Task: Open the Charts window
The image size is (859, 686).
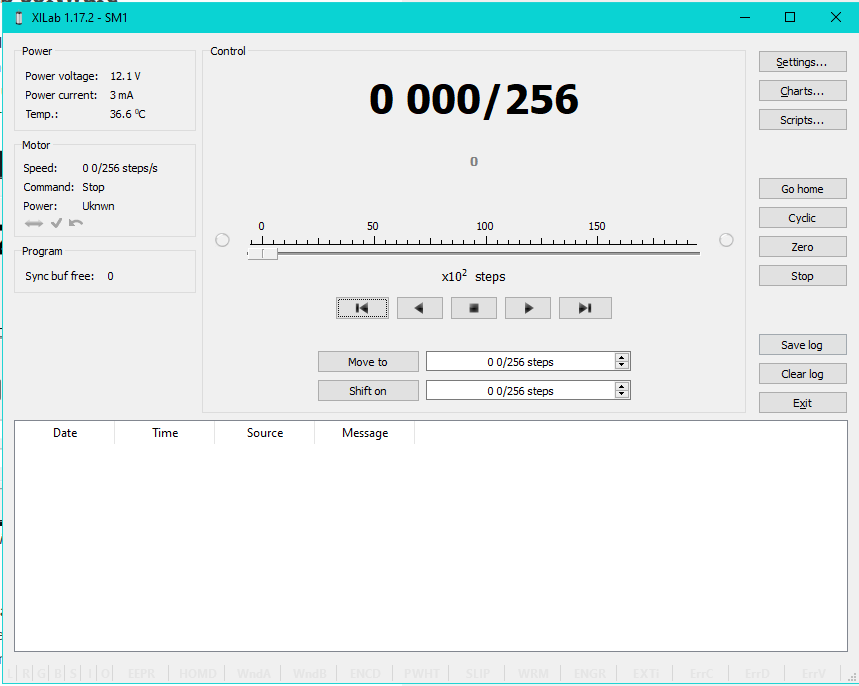Action: click(802, 91)
